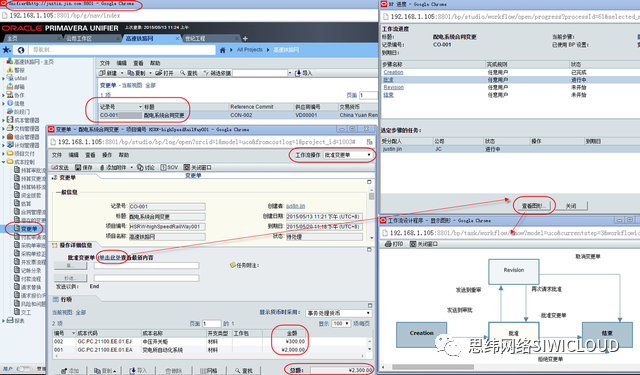This screenshot has width=640, height=375.
Task: Open the 讨论 discussion icon
Action: coord(140,167)
